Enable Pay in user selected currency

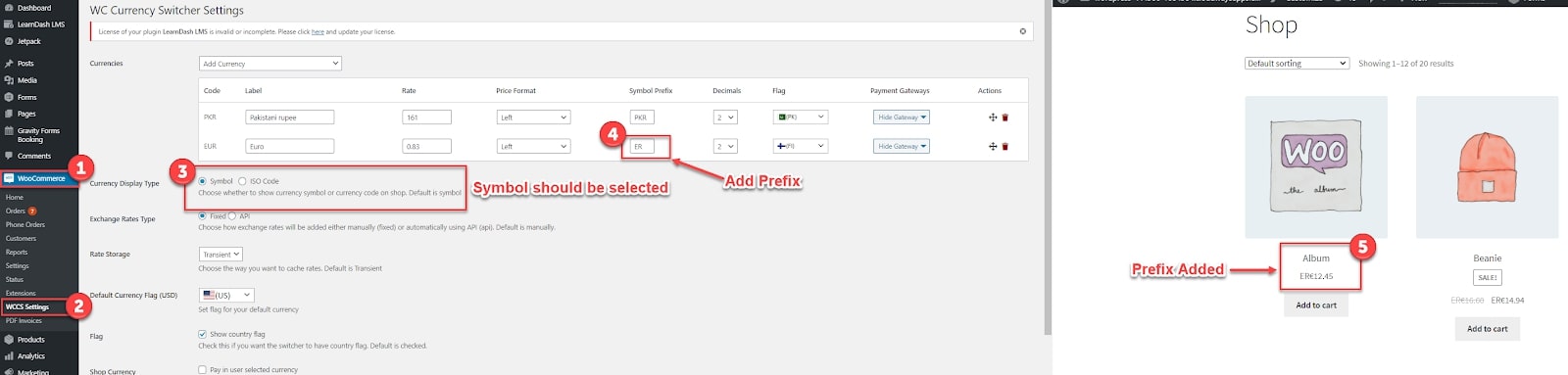pos(203,370)
